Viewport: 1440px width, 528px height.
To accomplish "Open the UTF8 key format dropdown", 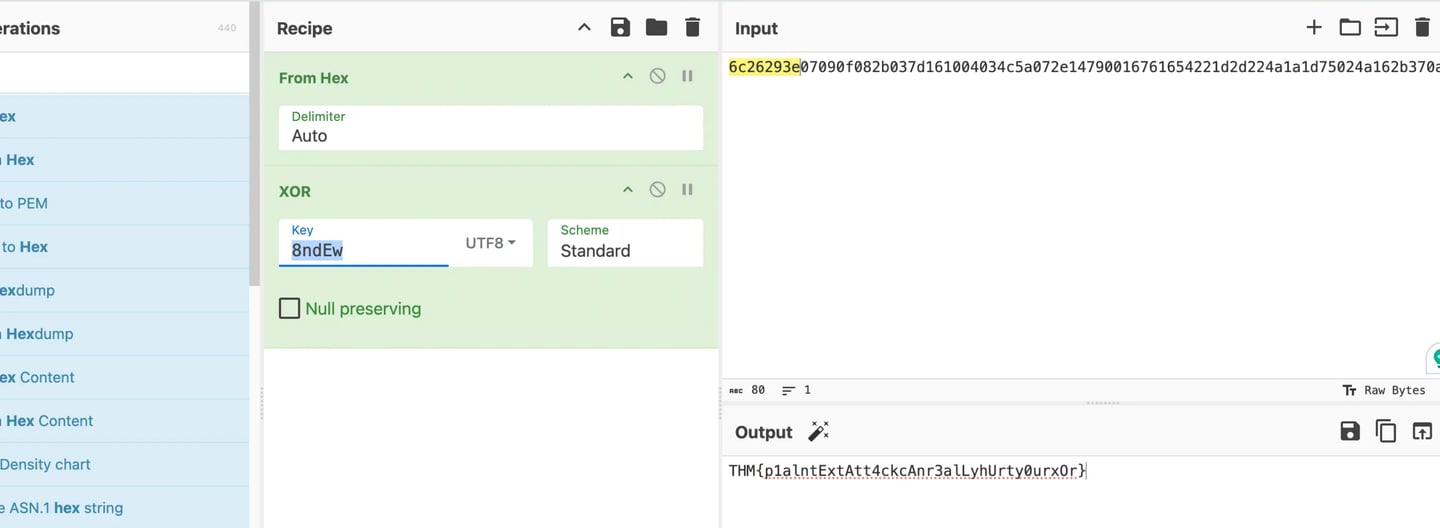I will (491, 243).
